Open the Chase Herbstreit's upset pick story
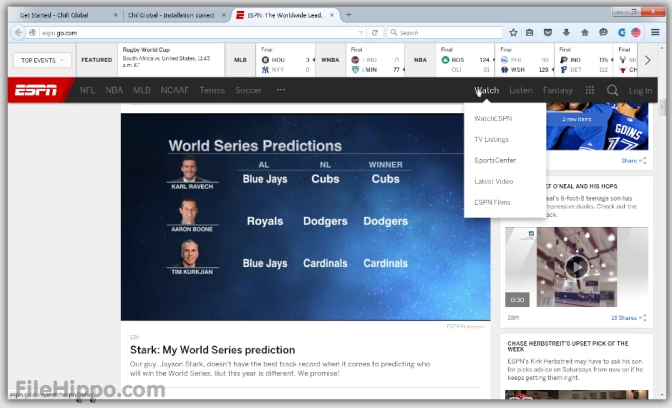Image resolution: width=672 pixels, height=408 pixels. tap(568, 346)
